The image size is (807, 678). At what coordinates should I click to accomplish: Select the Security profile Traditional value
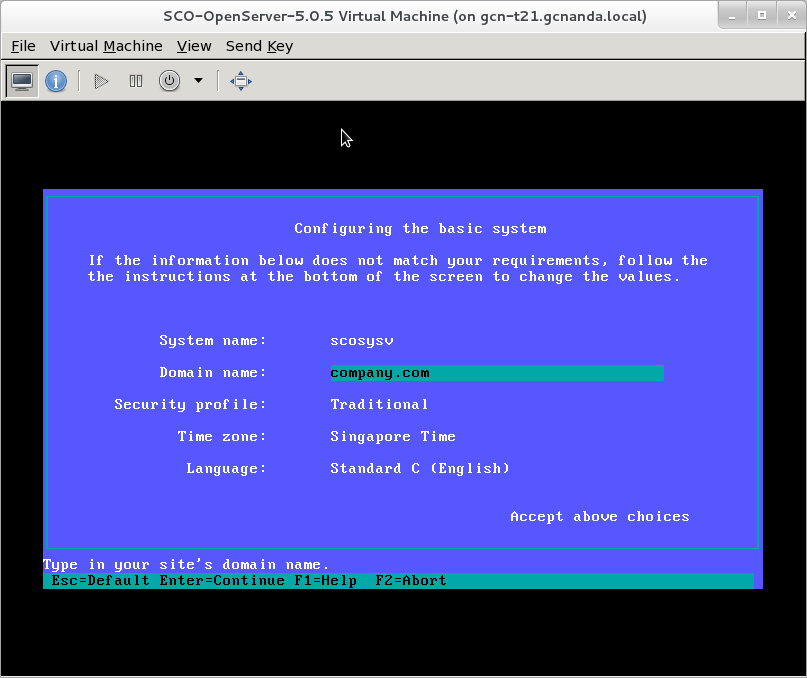(x=379, y=405)
